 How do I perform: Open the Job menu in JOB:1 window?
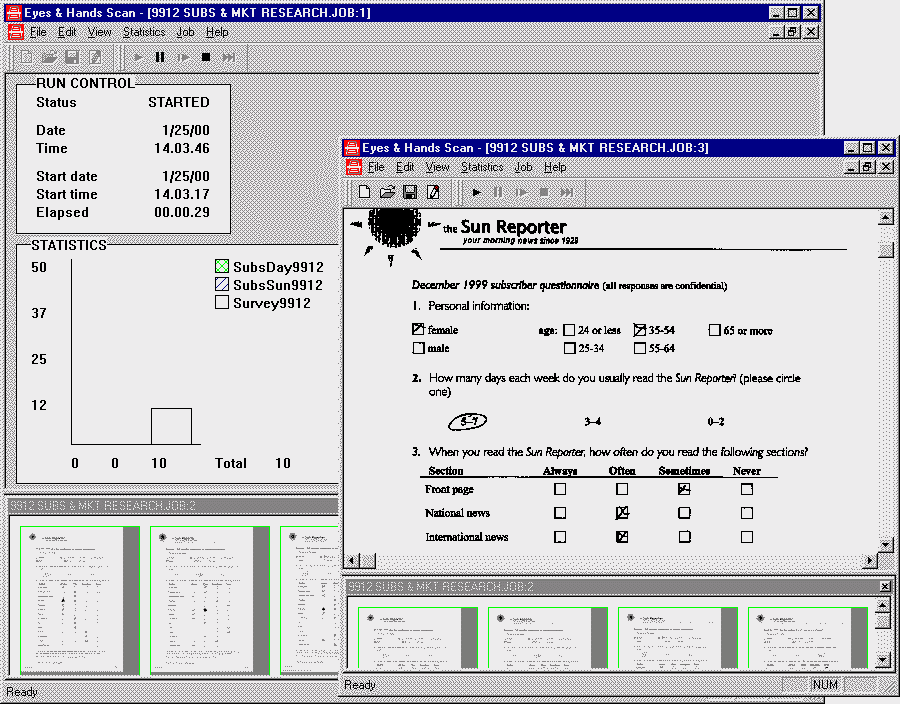(186, 32)
